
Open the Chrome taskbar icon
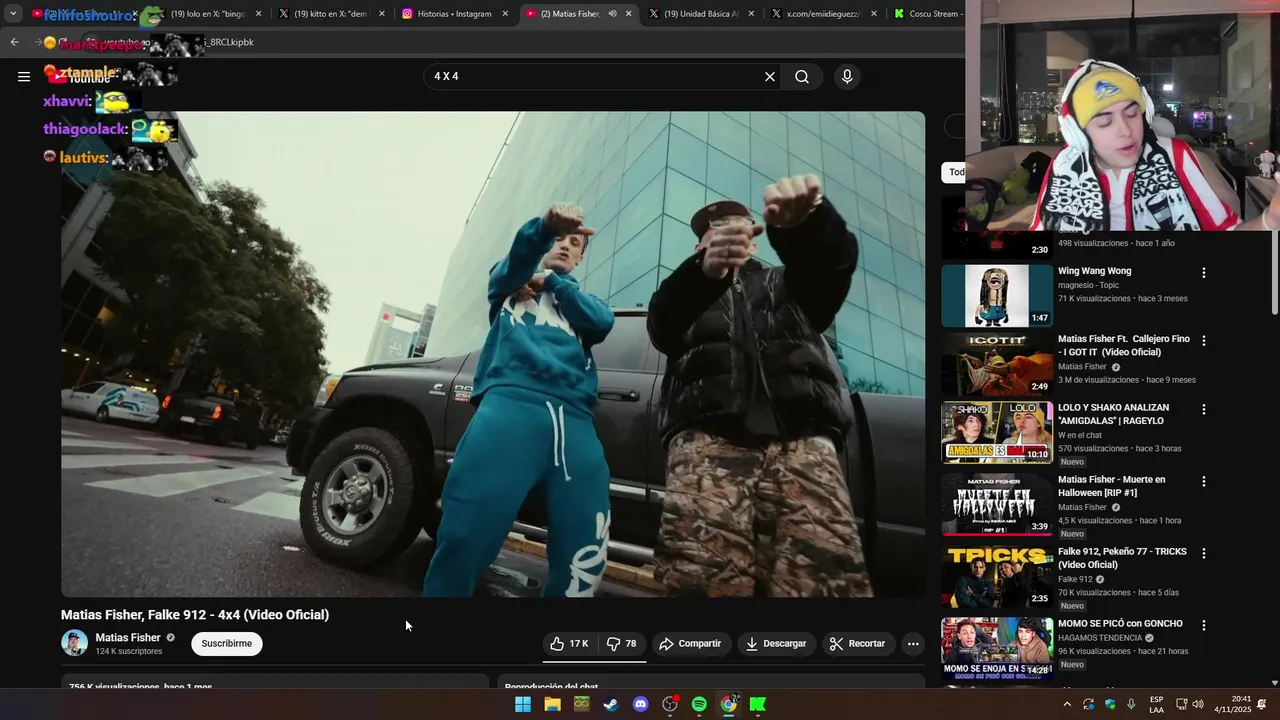pos(728,704)
